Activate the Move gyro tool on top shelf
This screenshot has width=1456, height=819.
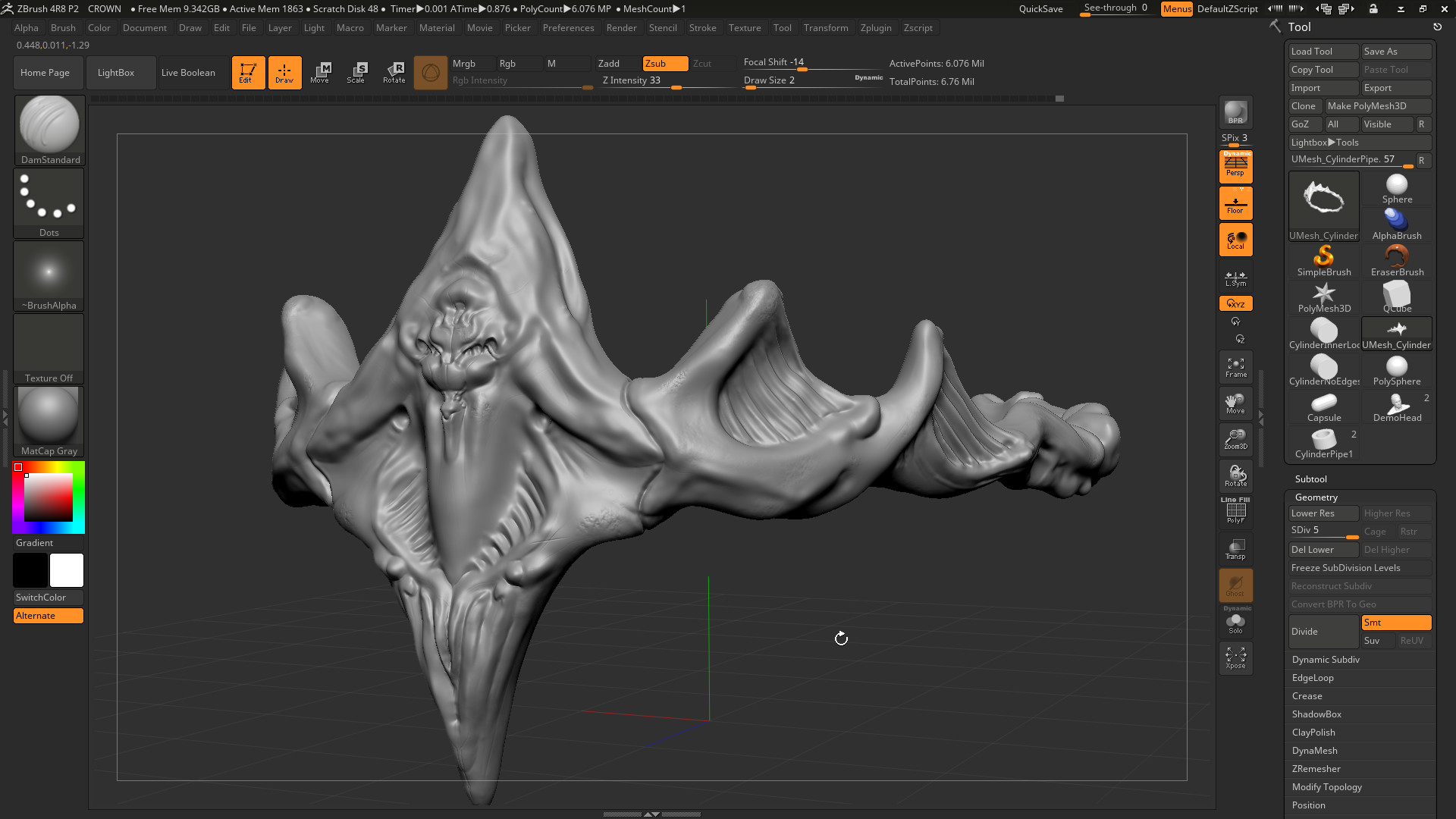click(321, 72)
